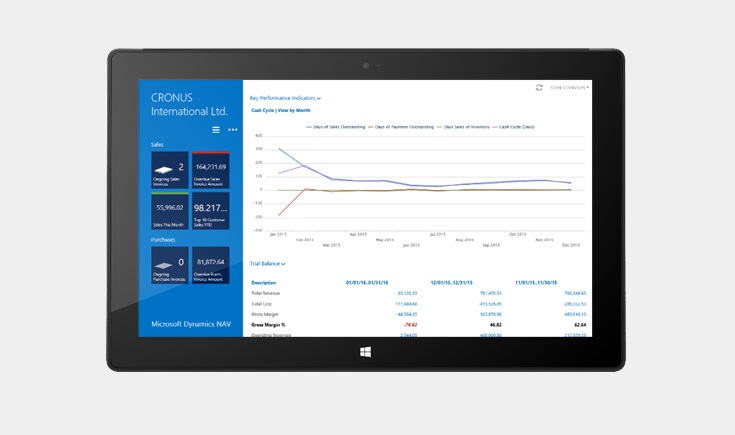Viewport: 735px width, 435px height.
Task: Open the Sales This Month tile
Action: pos(170,210)
